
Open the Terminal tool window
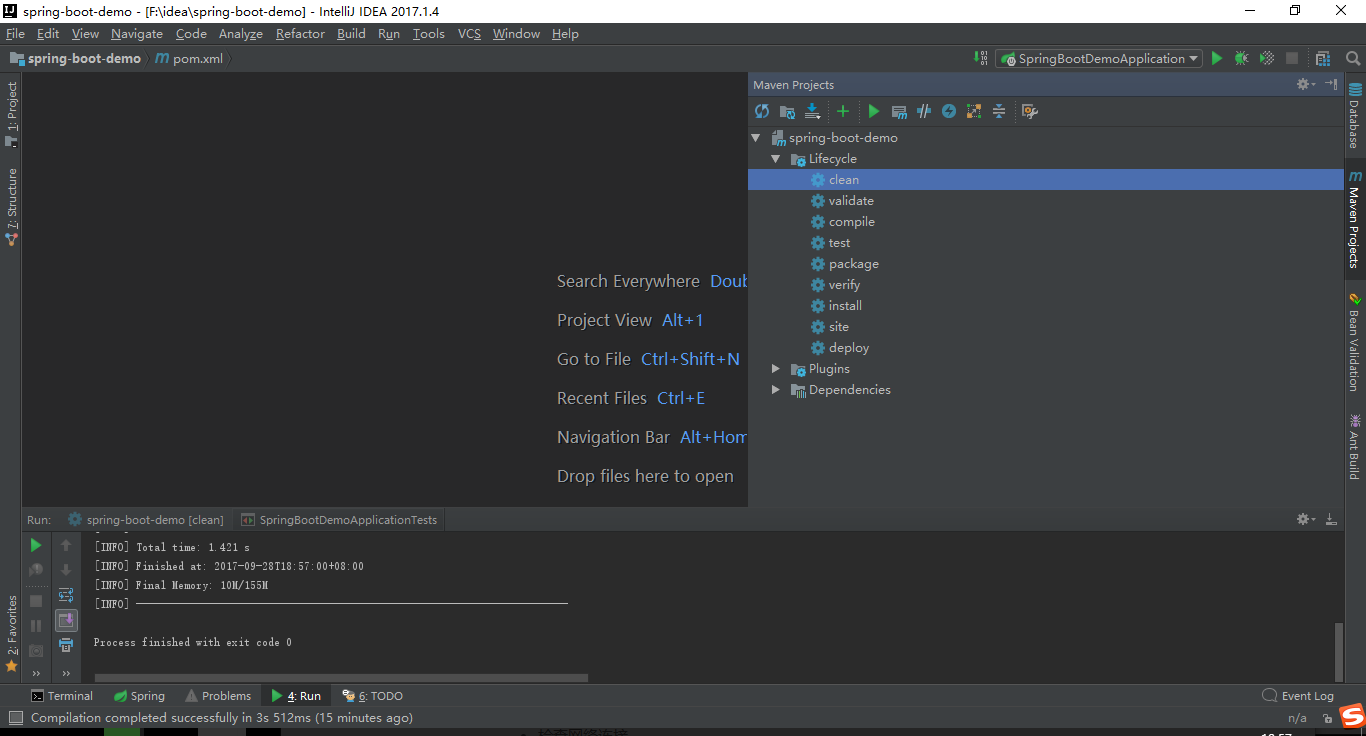click(62, 695)
